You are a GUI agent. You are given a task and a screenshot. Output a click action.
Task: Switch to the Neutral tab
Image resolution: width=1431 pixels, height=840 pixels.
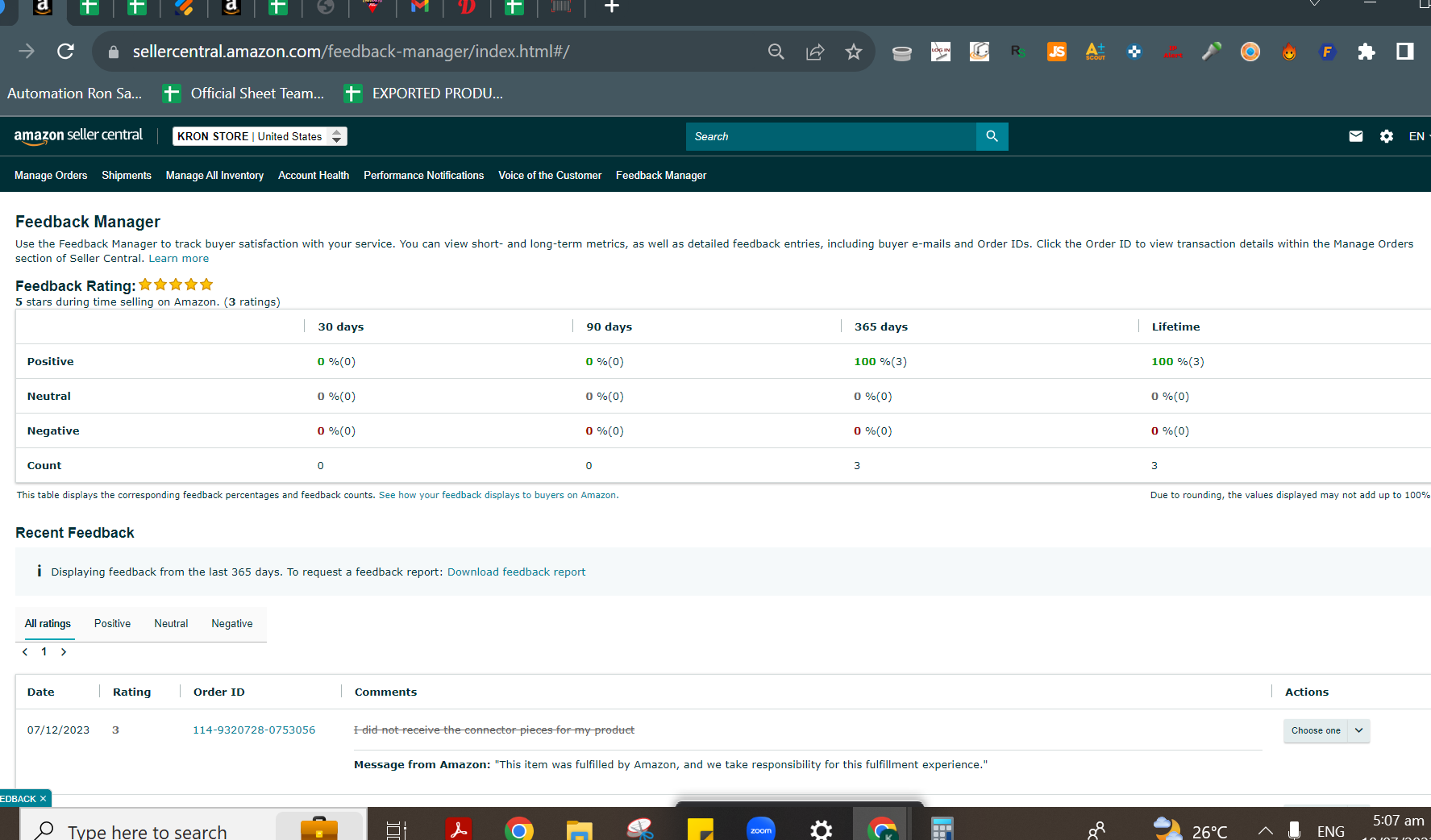tap(171, 624)
